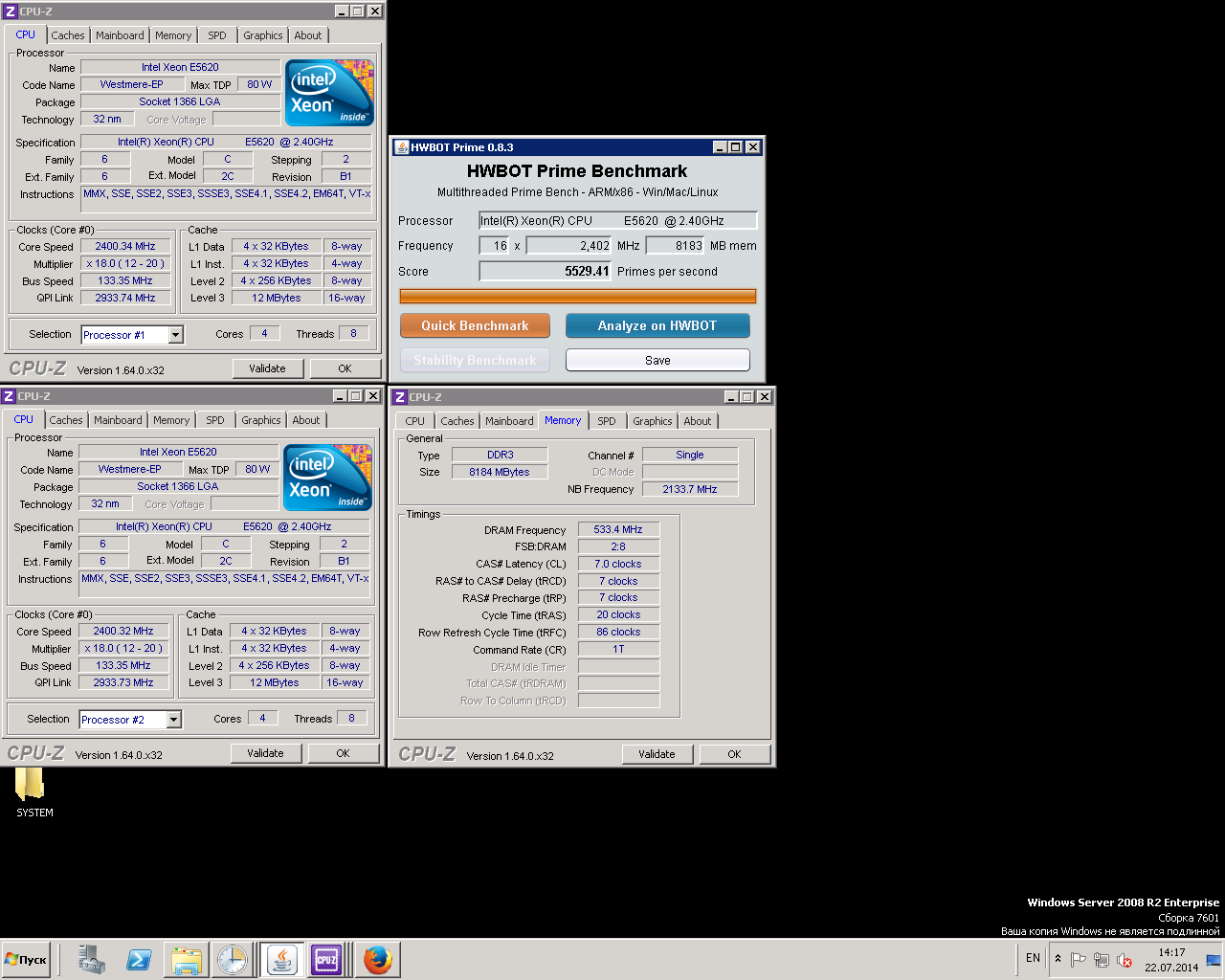This screenshot has height=980, width=1225.
Task: Click the orange HWBOT benchmark progress bar
Action: [578, 297]
